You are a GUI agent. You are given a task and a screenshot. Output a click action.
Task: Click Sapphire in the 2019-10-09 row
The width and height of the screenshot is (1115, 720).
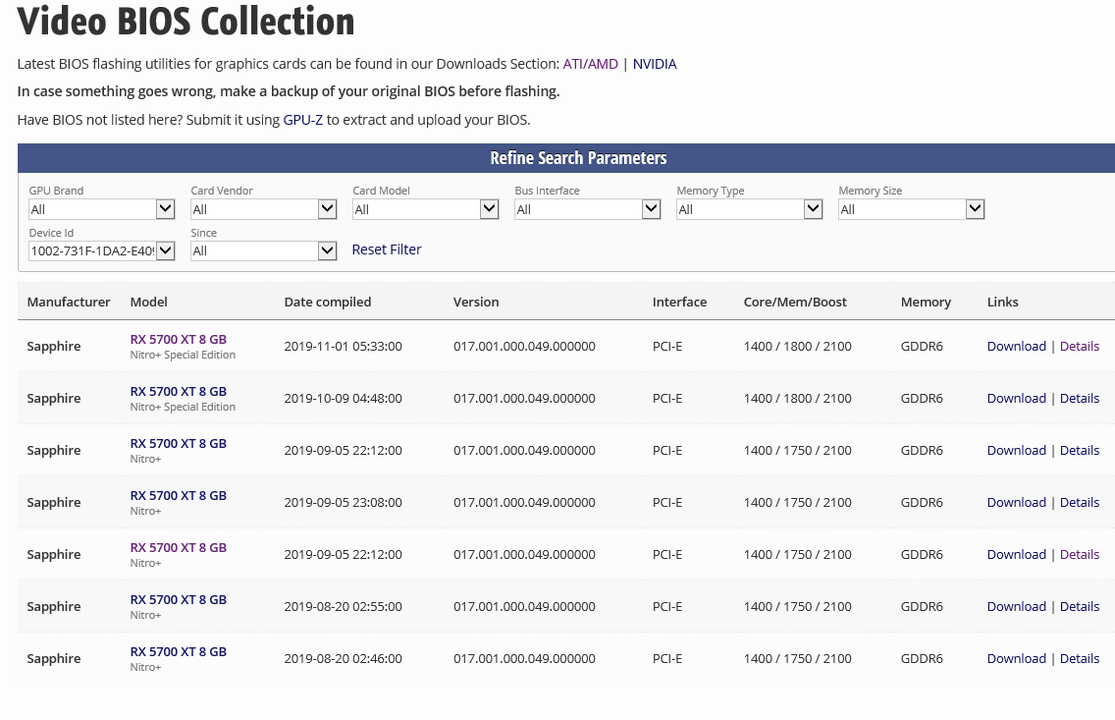(54, 398)
